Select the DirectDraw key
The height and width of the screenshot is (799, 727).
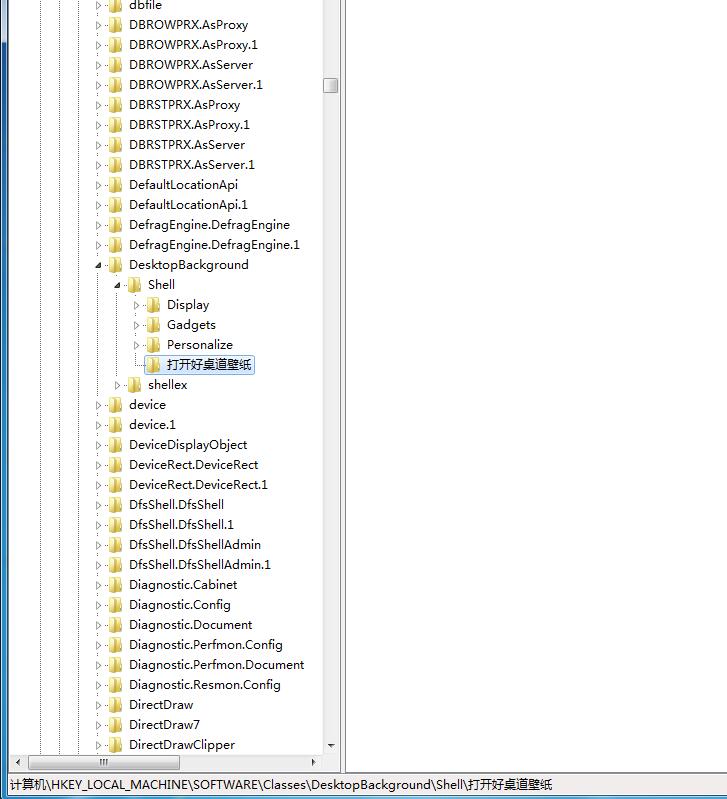pyautogui.click(x=161, y=705)
